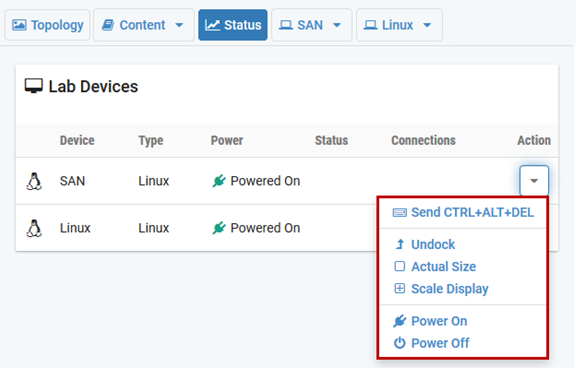The height and width of the screenshot is (370, 576).
Task: Click the Content tab label
Action: click(x=142, y=25)
